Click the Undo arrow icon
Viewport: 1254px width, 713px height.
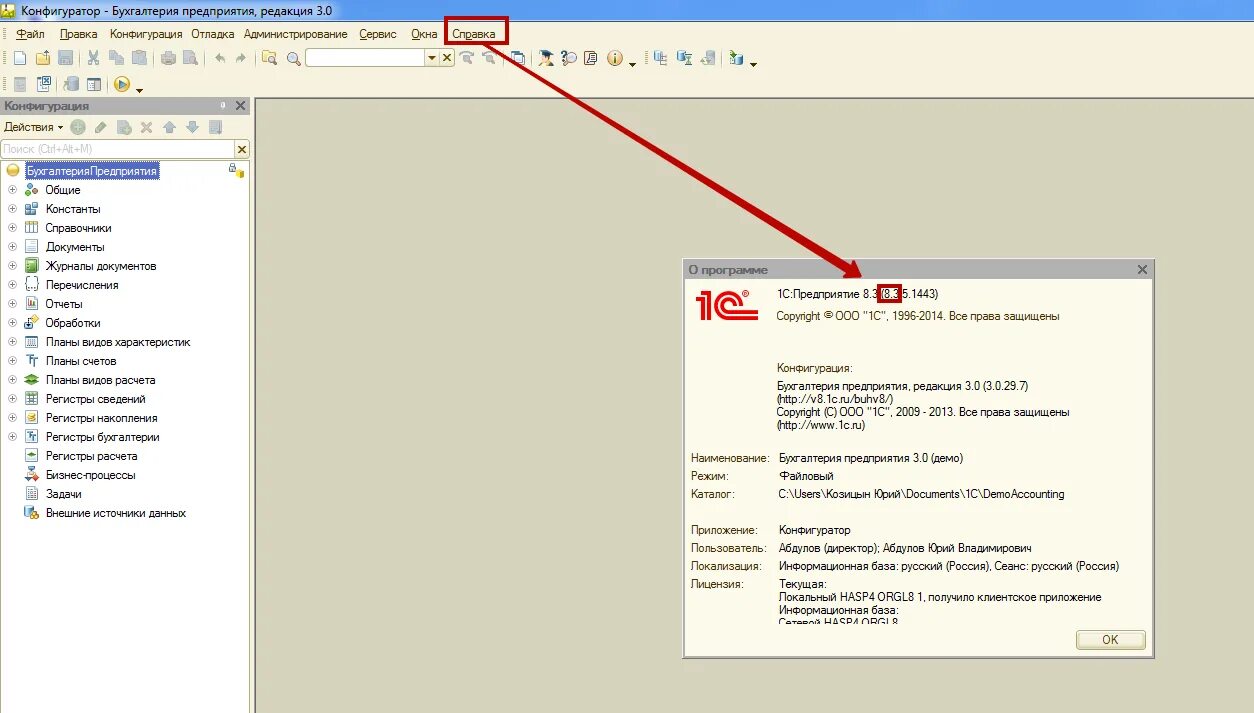coord(219,58)
